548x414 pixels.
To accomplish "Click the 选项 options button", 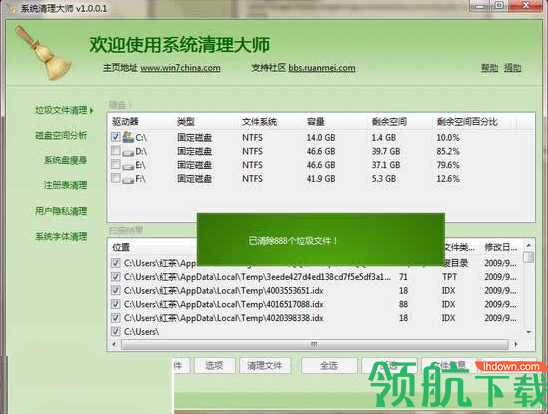I will pyautogui.click(x=215, y=365).
